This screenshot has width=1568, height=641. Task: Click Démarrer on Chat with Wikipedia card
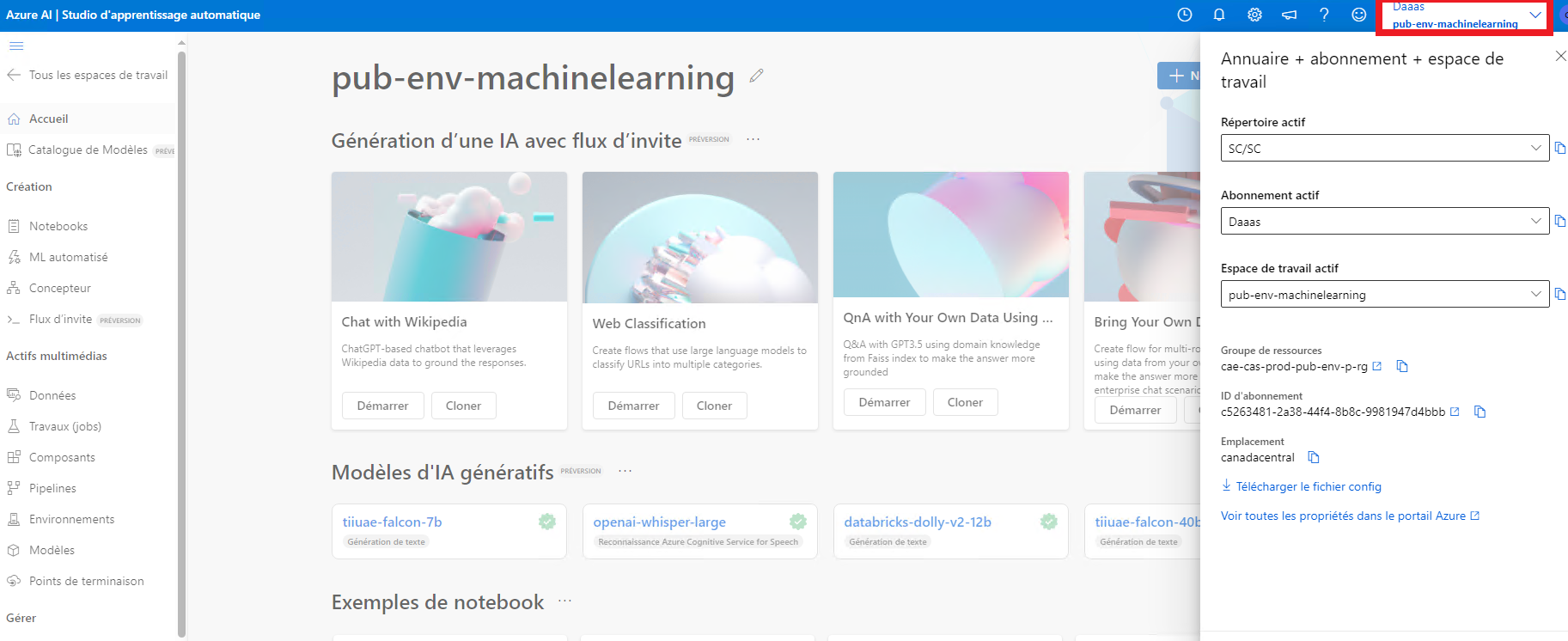click(x=383, y=406)
